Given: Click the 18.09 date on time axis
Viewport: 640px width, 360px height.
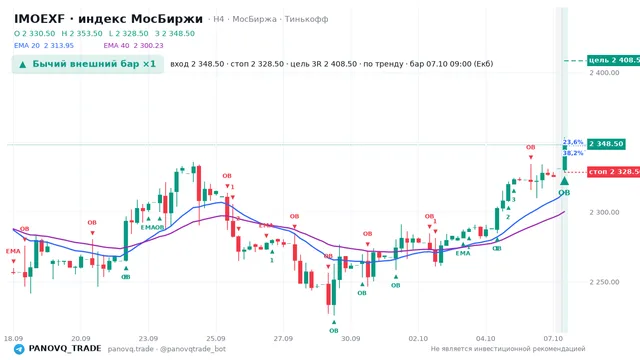Looking at the screenshot, I should click(x=13, y=339).
